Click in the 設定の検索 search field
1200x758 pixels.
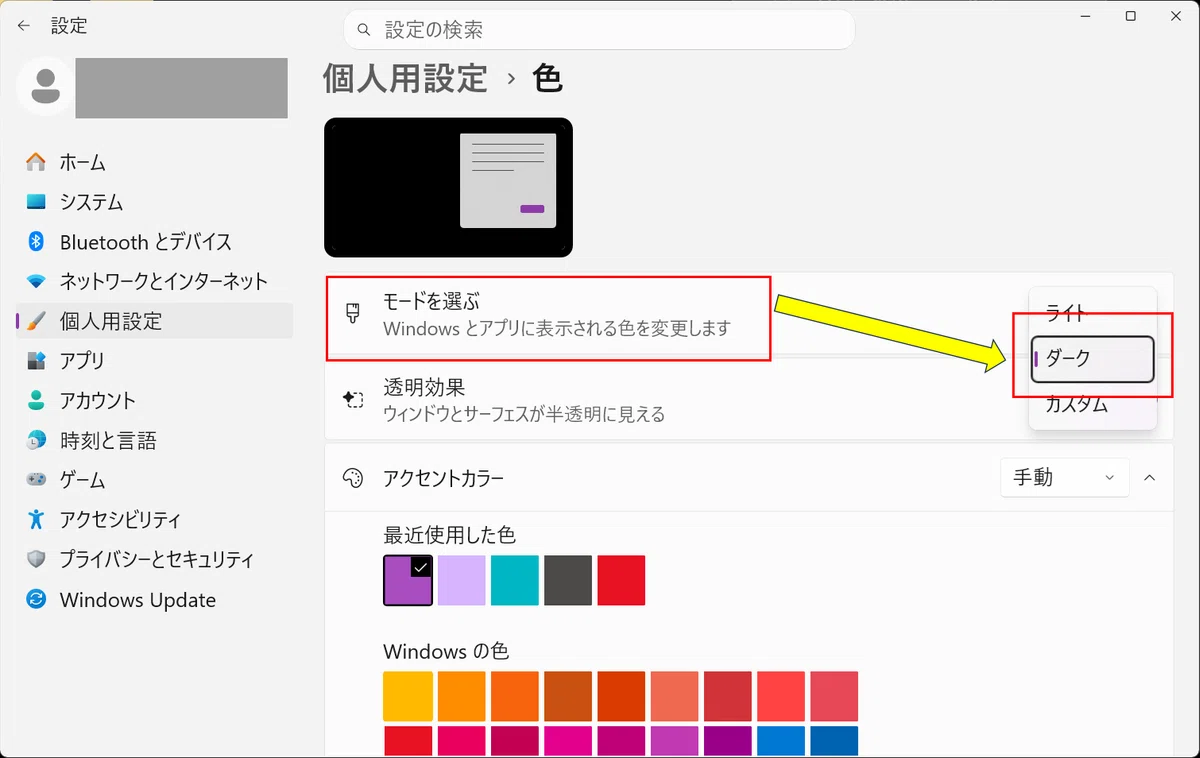599,30
